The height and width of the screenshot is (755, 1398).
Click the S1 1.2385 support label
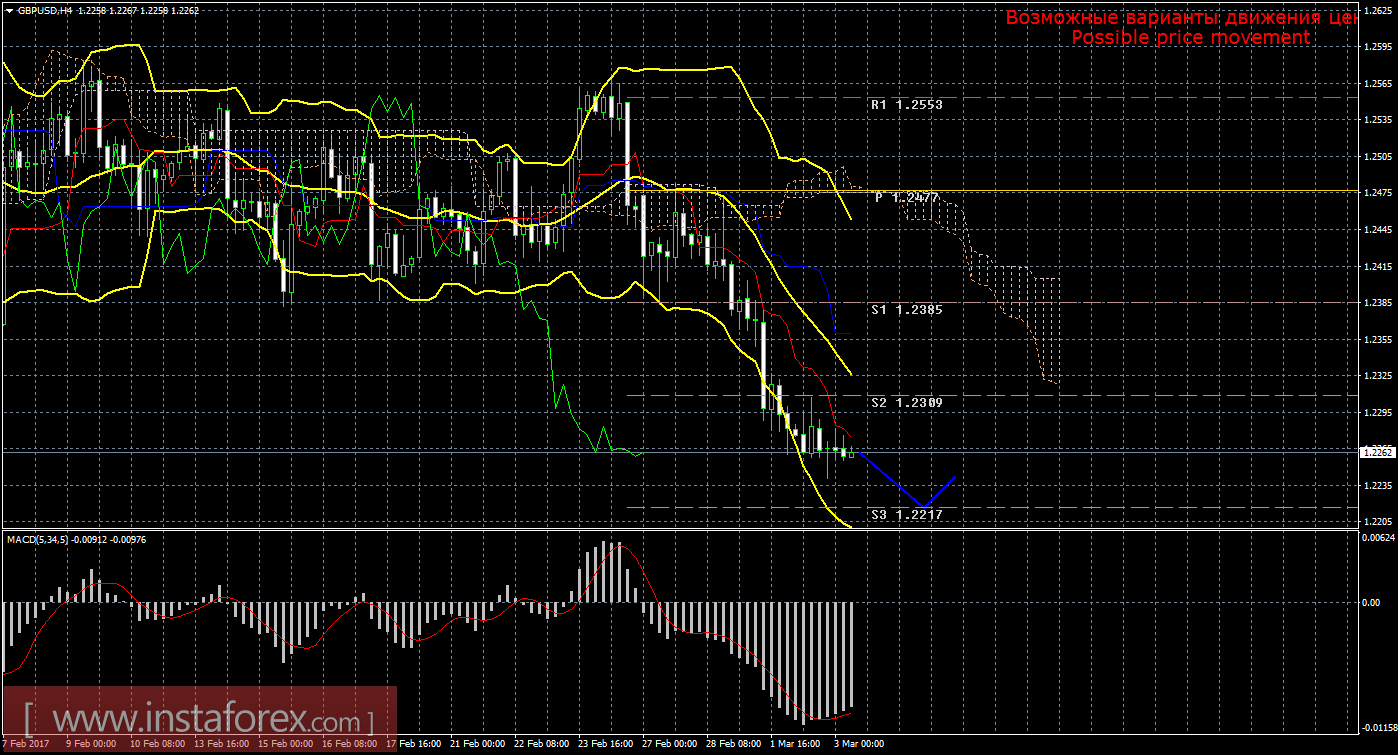point(906,310)
